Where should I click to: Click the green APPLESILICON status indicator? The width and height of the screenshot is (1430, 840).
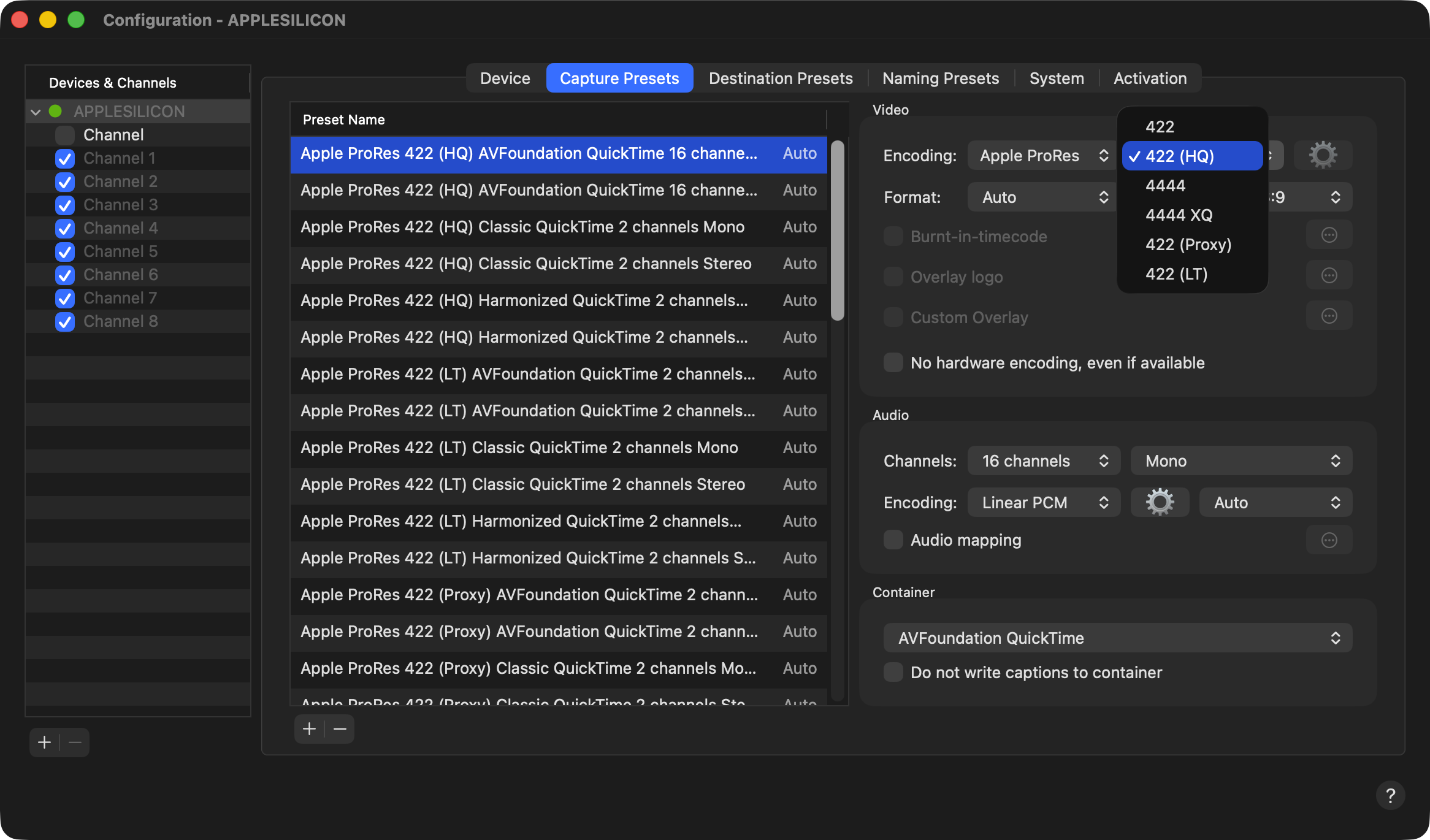[55, 111]
